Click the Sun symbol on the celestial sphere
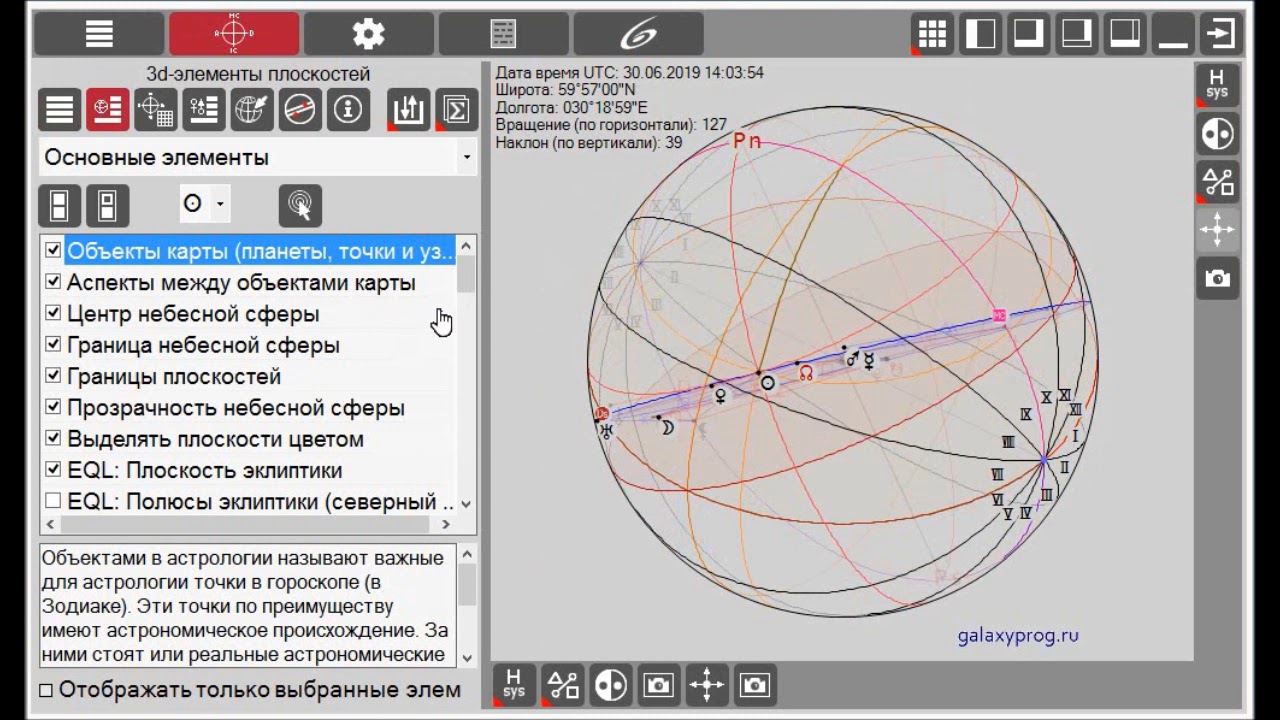The height and width of the screenshot is (720, 1280). pos(767,383)
